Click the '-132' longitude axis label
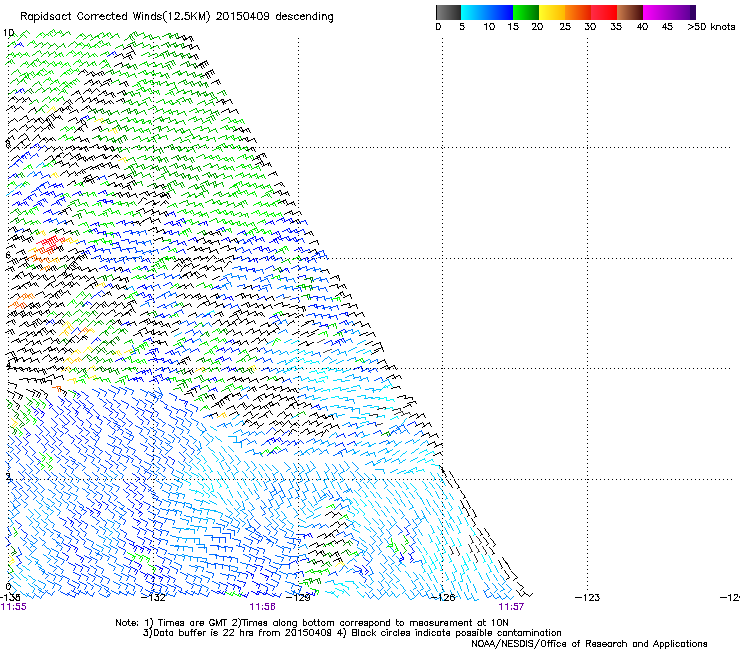 click(154, 598)
